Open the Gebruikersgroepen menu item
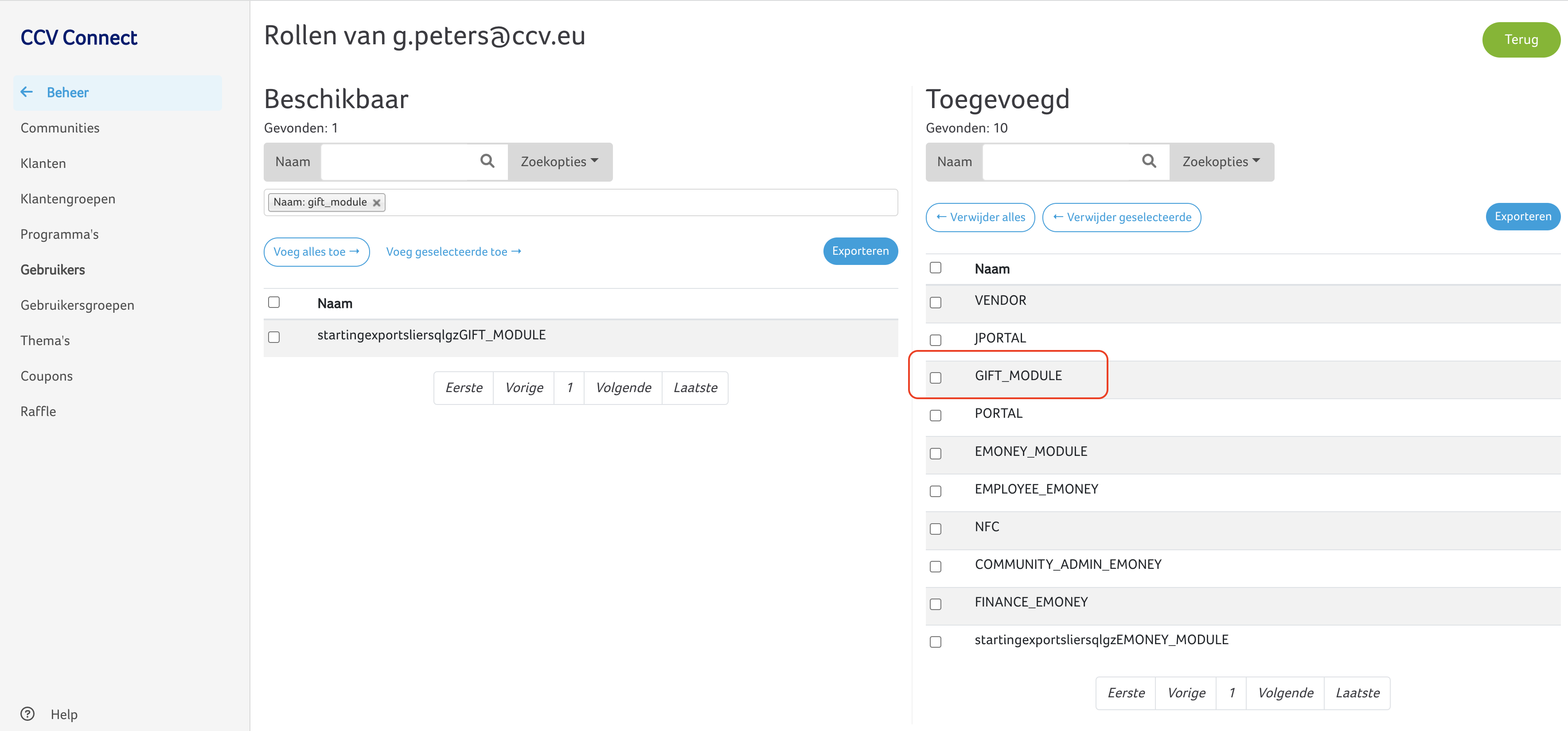 (77, 305)
